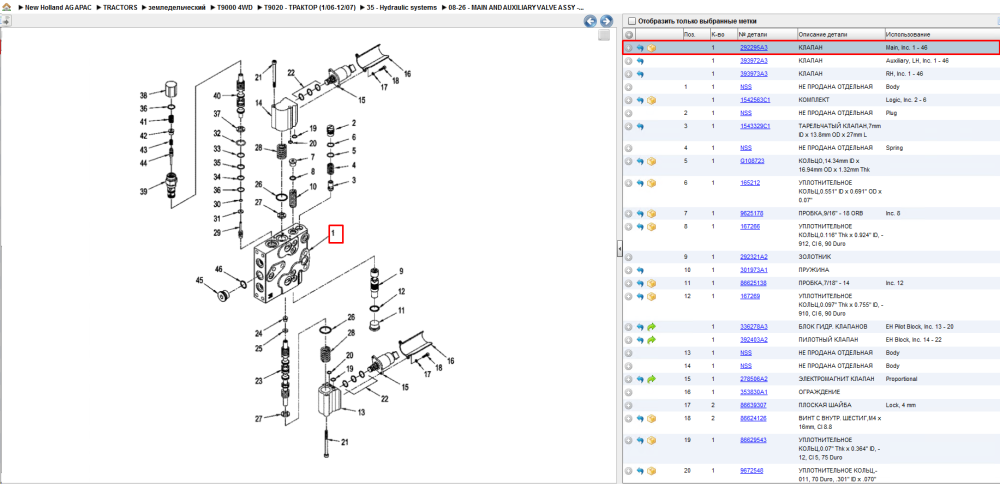Open part number link G108723
Image resolution: width=1000 pixels, height=484 pixels.
click(752, 161)
